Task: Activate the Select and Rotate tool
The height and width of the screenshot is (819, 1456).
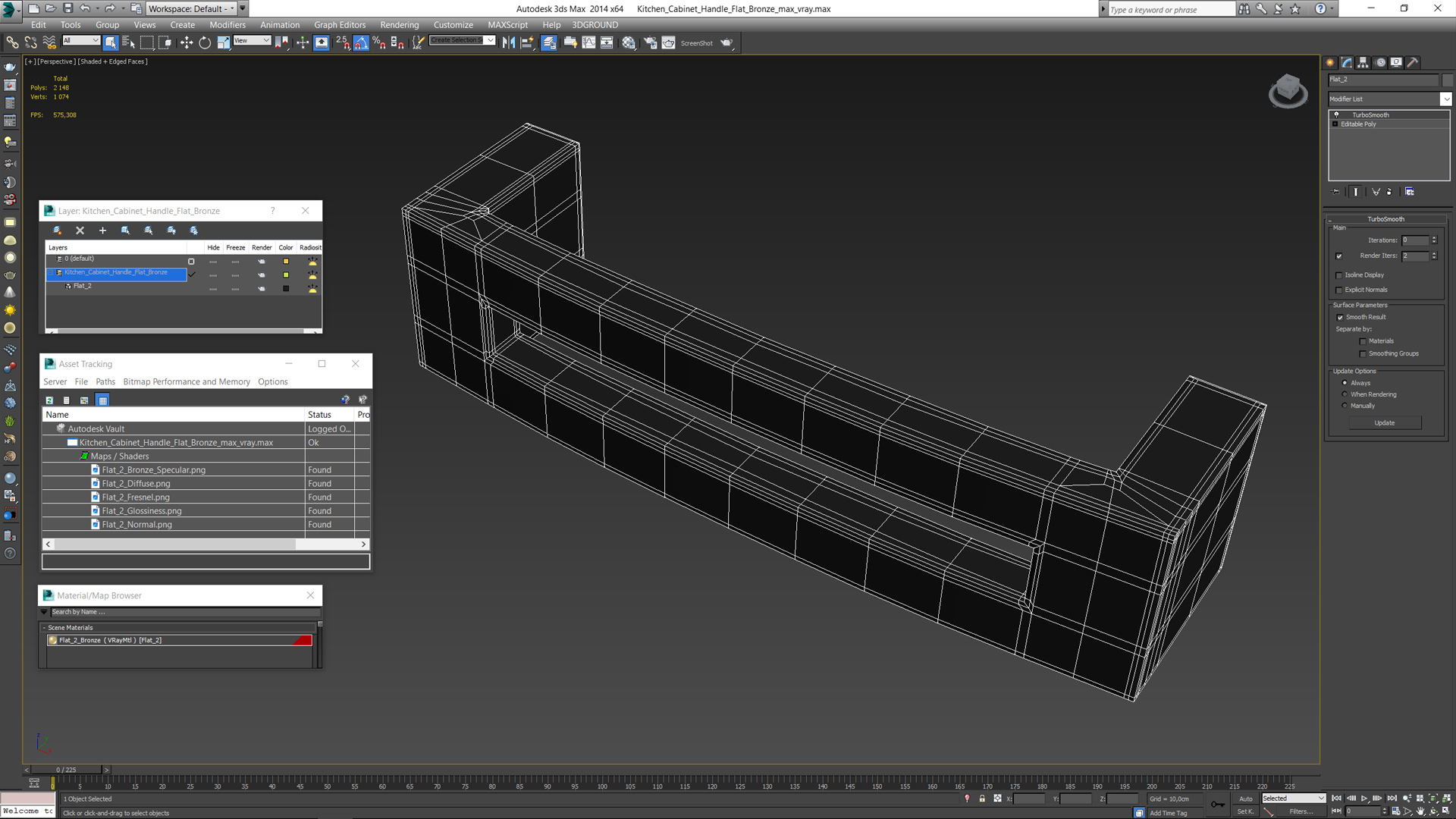Action: (x=205, y=43)
